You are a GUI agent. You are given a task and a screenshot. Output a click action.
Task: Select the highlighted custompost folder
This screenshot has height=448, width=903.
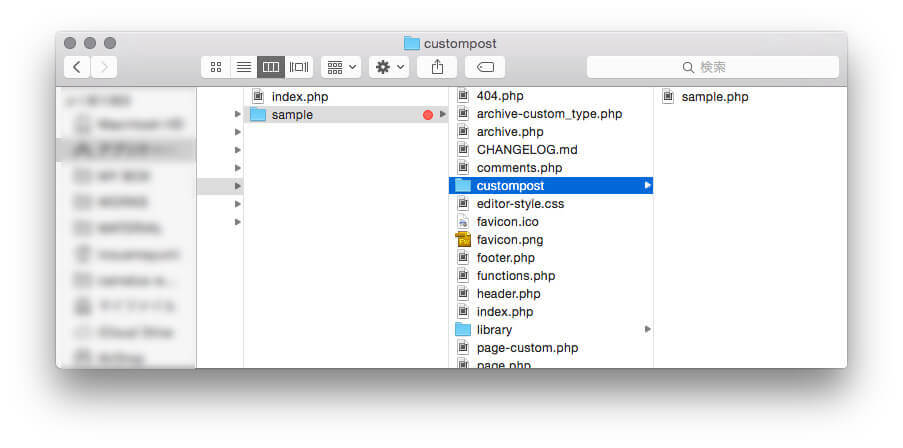[x=551, y=185]
